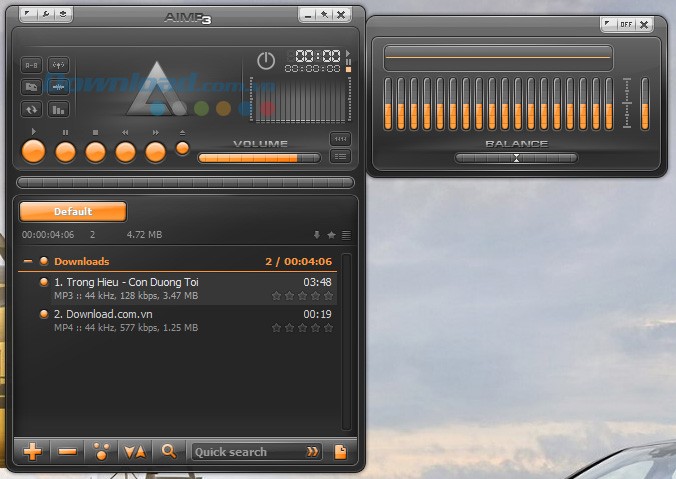
Task: Toggle the equalizer OFF switch
Action: [x=626, y=24]
